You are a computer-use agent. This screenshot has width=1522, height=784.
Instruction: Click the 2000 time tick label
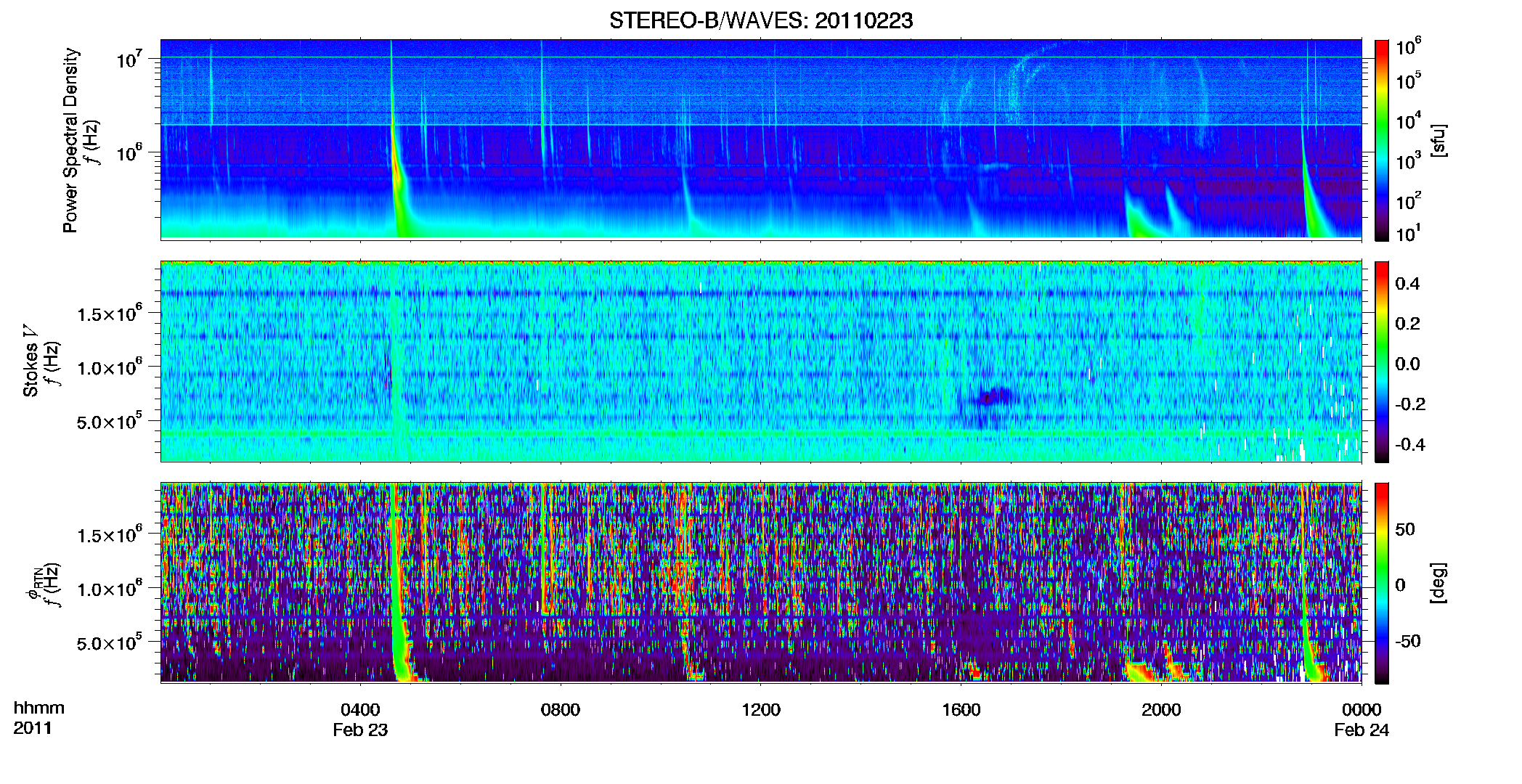[x=1161, y=710]
